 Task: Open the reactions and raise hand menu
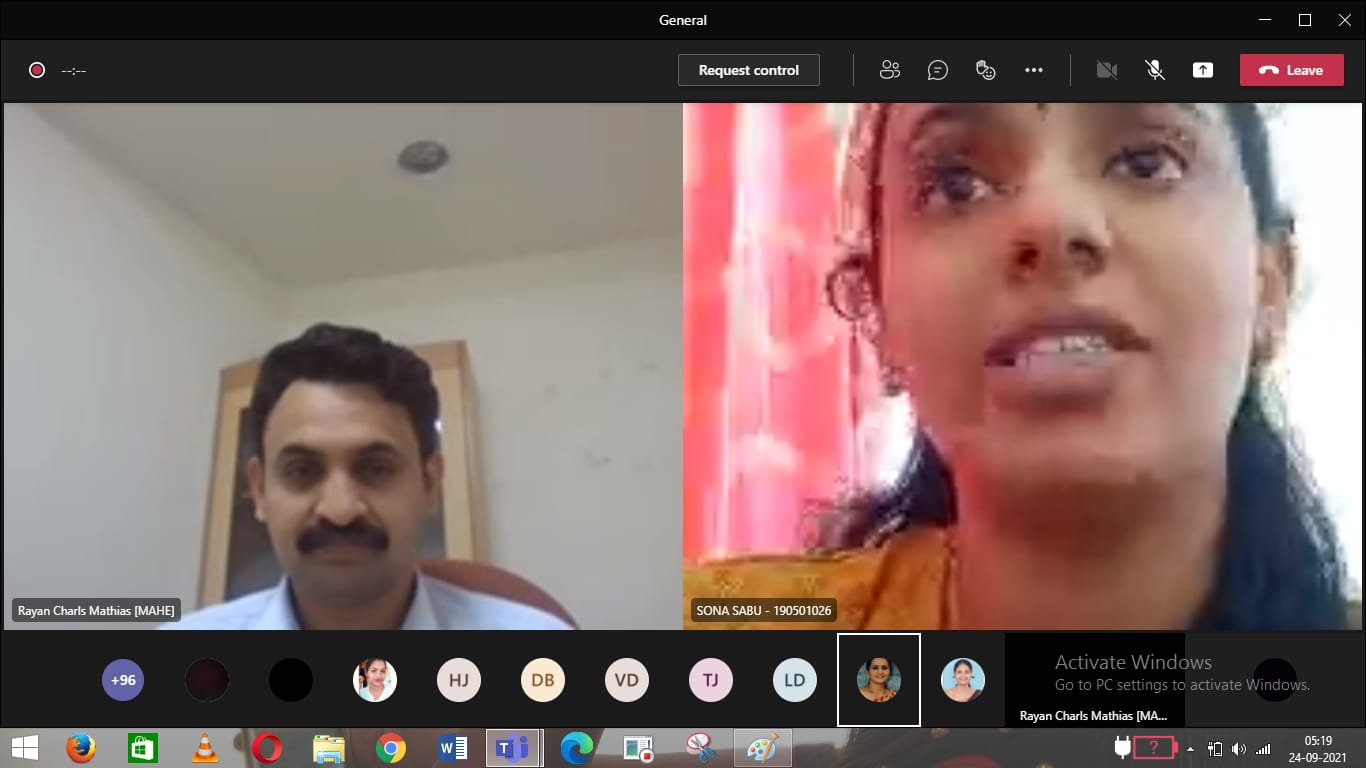tap(986, 70)
